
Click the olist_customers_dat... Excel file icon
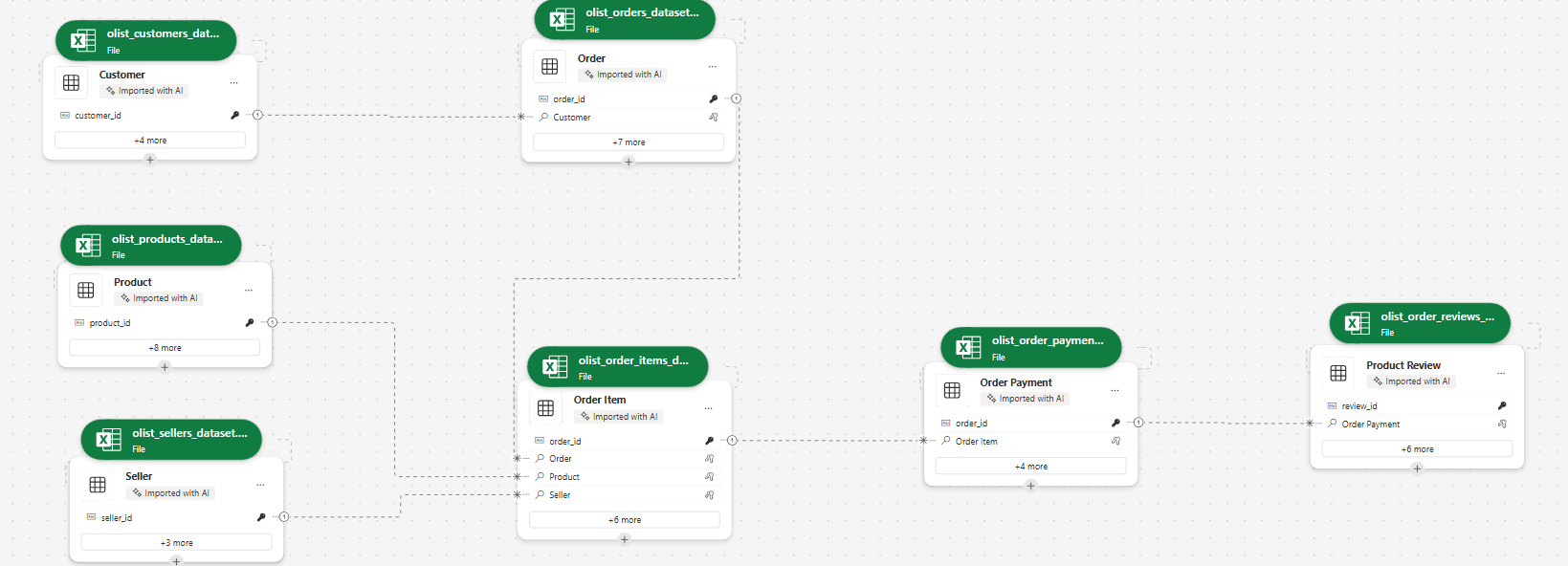click(x=84, y=40)
